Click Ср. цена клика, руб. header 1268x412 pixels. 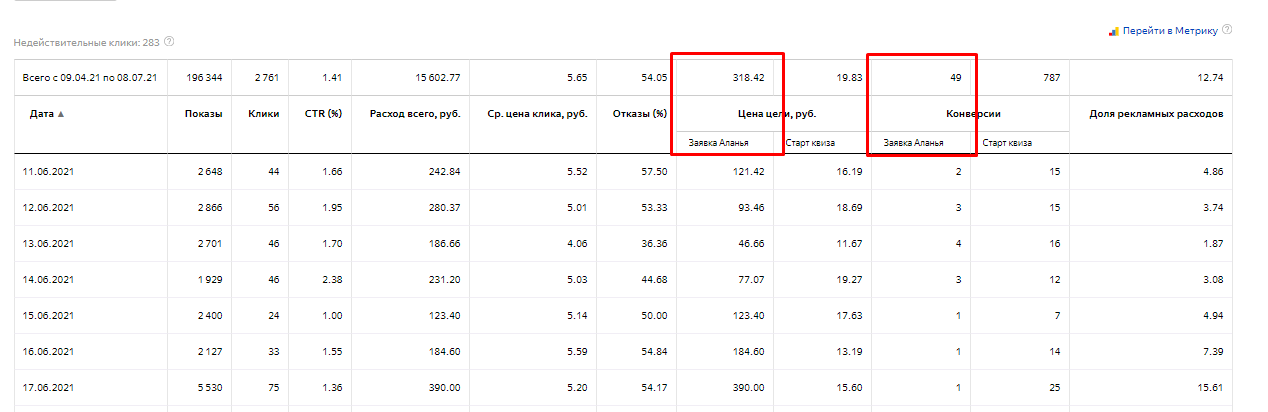pyautogui.click(x=533, y=114)
